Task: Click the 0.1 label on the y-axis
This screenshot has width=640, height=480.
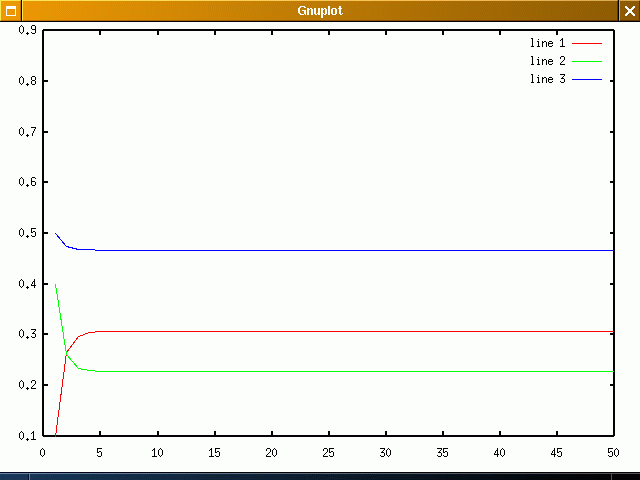Action: [x=29, y=436]
